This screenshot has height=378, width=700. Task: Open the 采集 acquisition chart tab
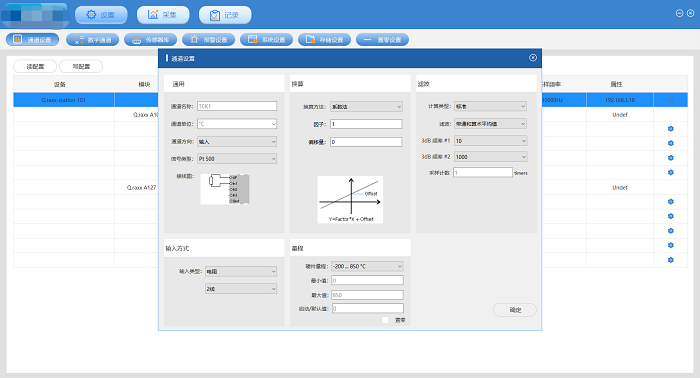pyautogui.click(x=163, y=15)
